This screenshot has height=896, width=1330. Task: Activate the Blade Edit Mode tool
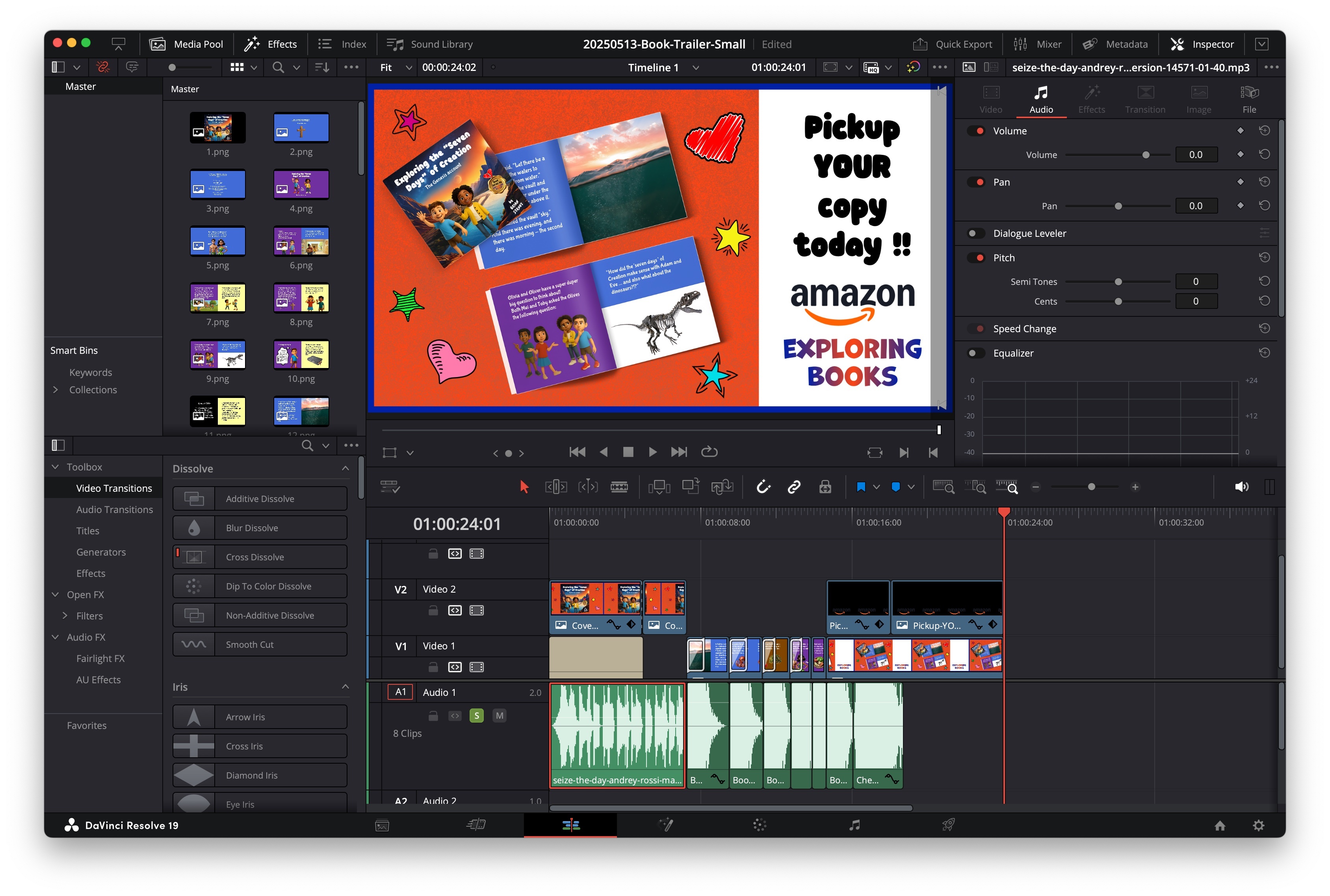(x=619, y=487)
